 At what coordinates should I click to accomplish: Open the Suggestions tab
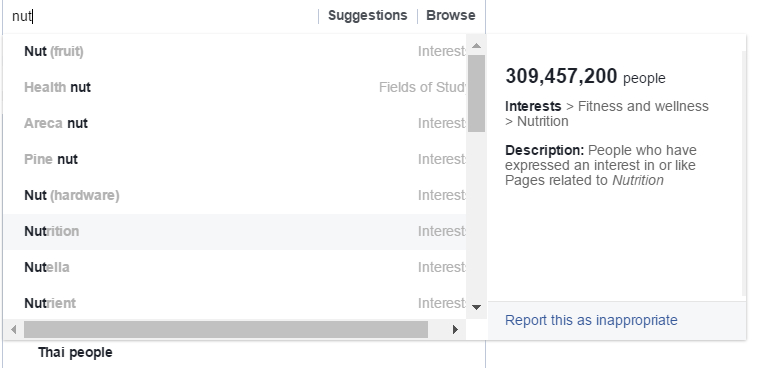coord(368,15)
